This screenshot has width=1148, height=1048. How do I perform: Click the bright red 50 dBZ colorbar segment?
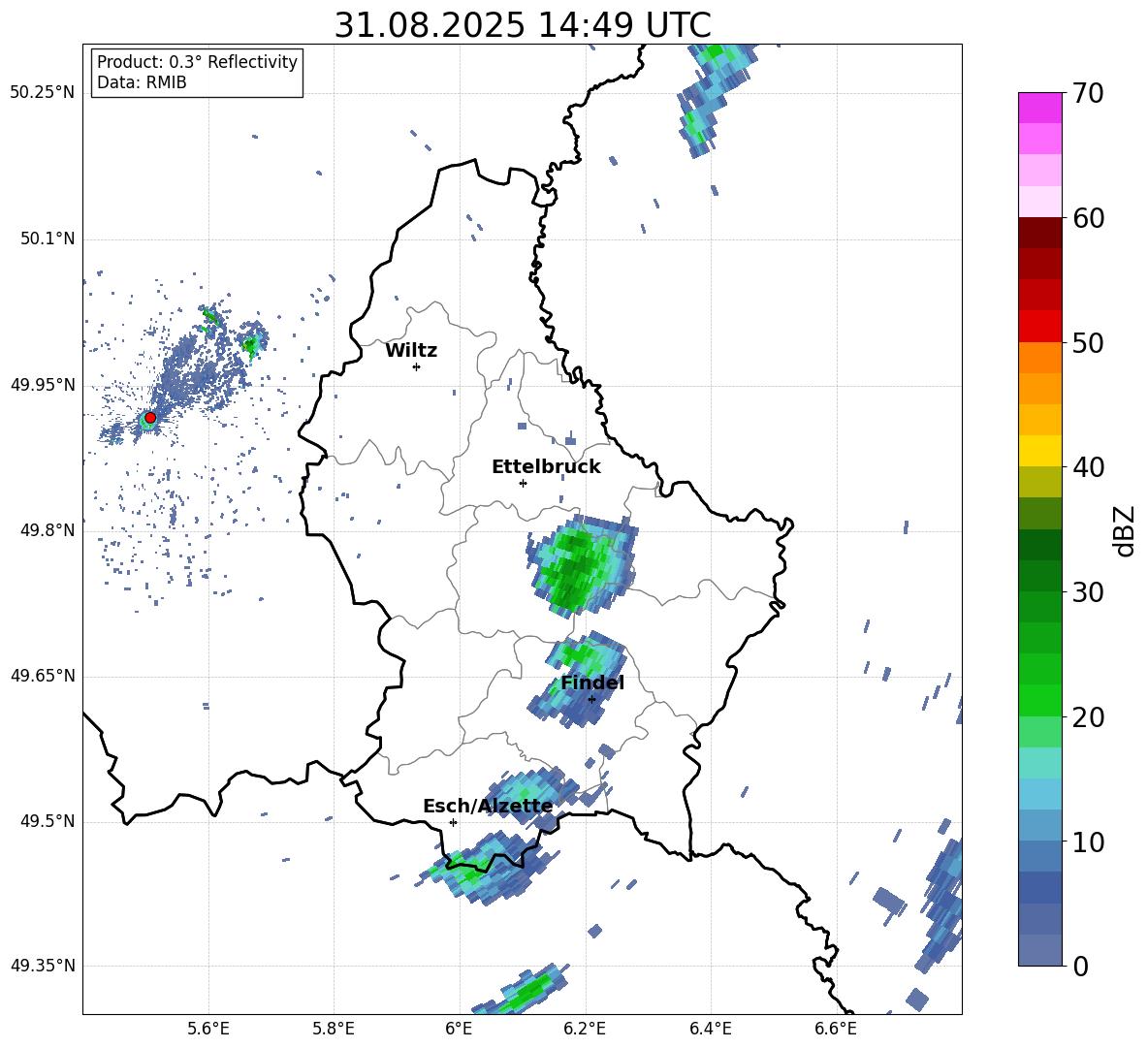tap(1039, 327)
